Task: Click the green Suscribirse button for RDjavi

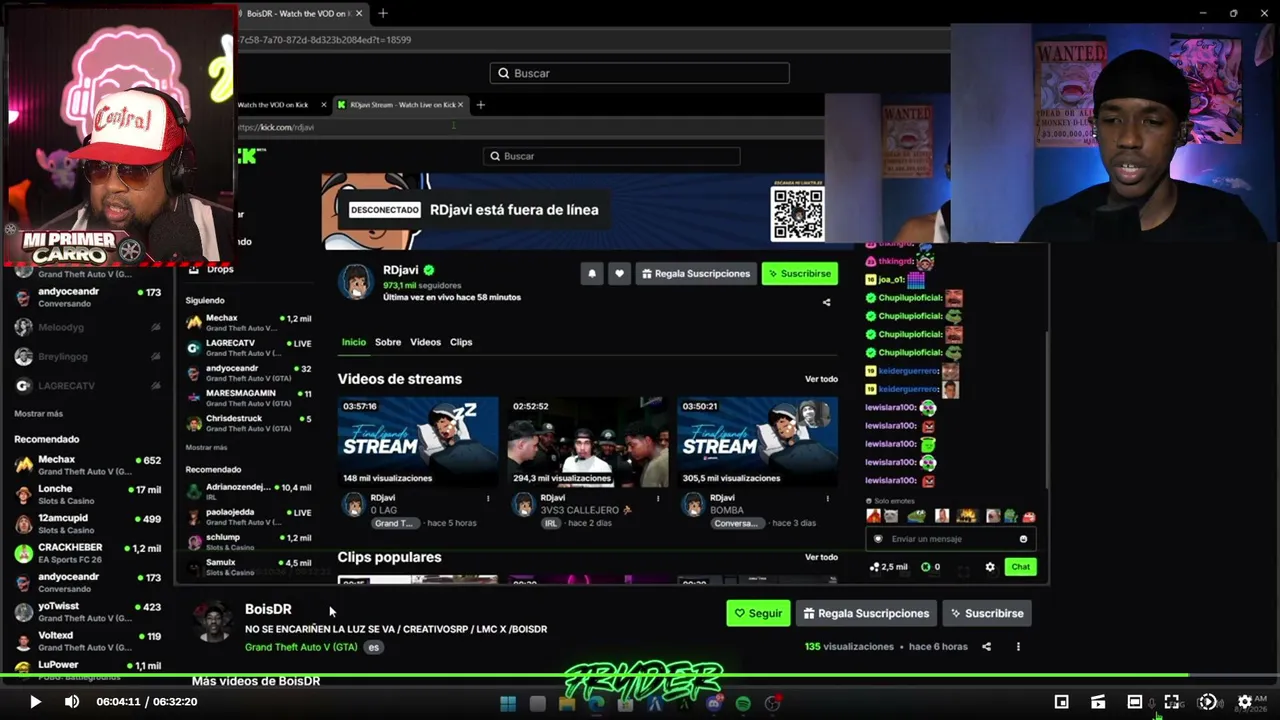Action: [799, 273]
